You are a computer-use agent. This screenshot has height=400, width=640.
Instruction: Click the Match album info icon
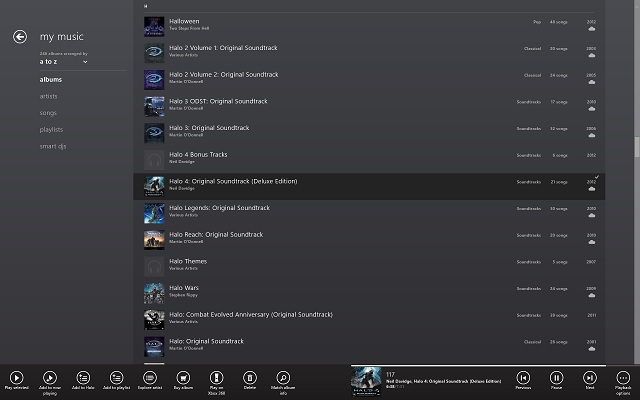(x=283, y=378)
